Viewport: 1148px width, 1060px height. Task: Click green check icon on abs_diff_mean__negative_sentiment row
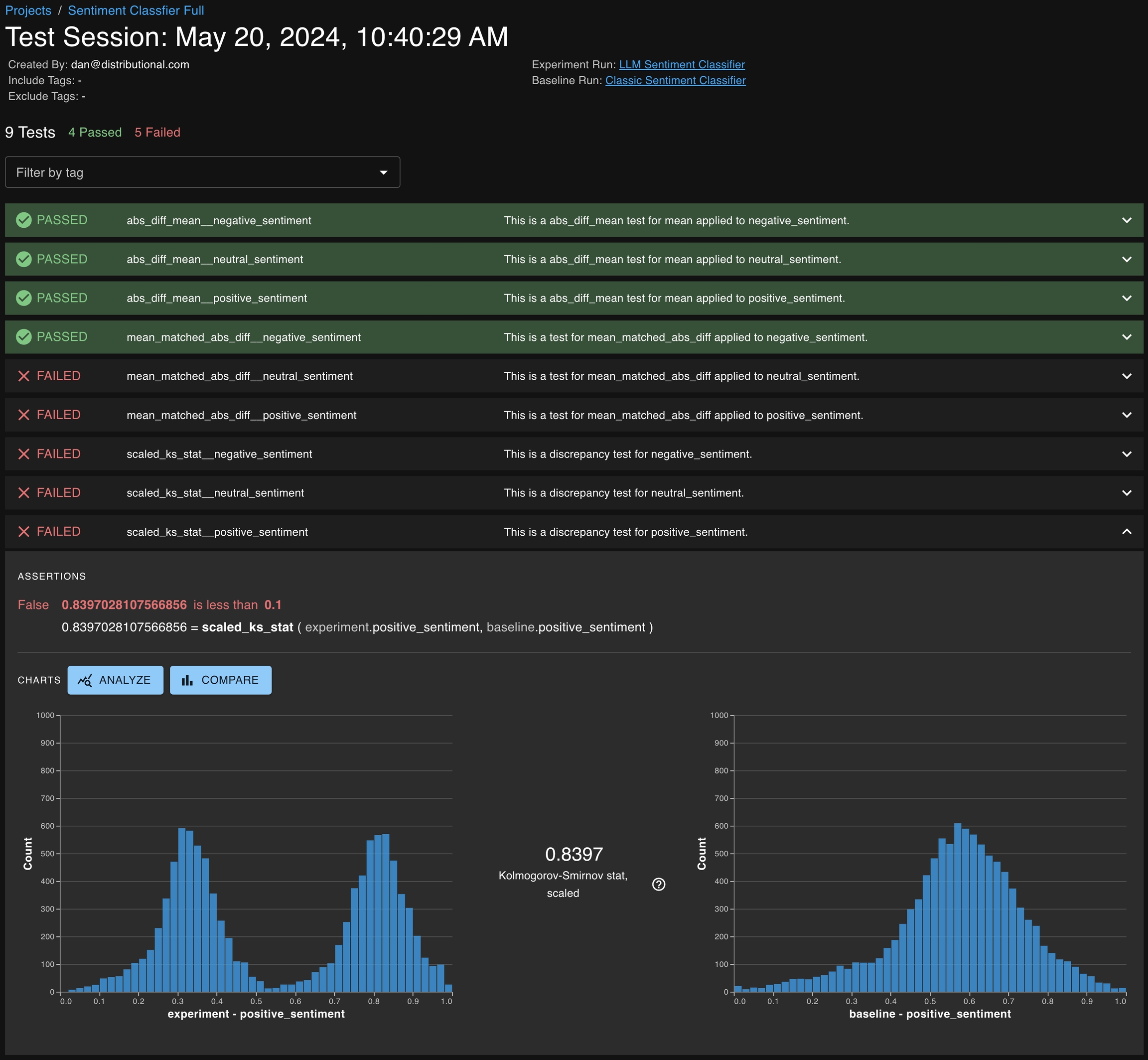(x=23, y=220)
